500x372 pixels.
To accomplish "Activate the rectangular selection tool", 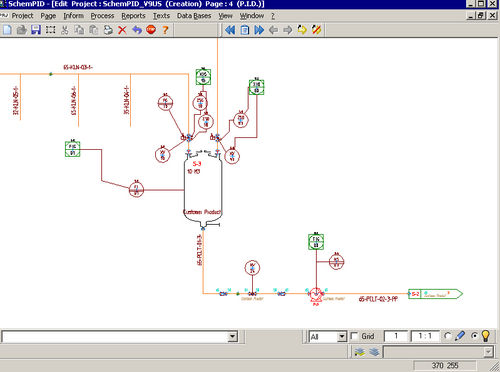I will coord(50,30).
